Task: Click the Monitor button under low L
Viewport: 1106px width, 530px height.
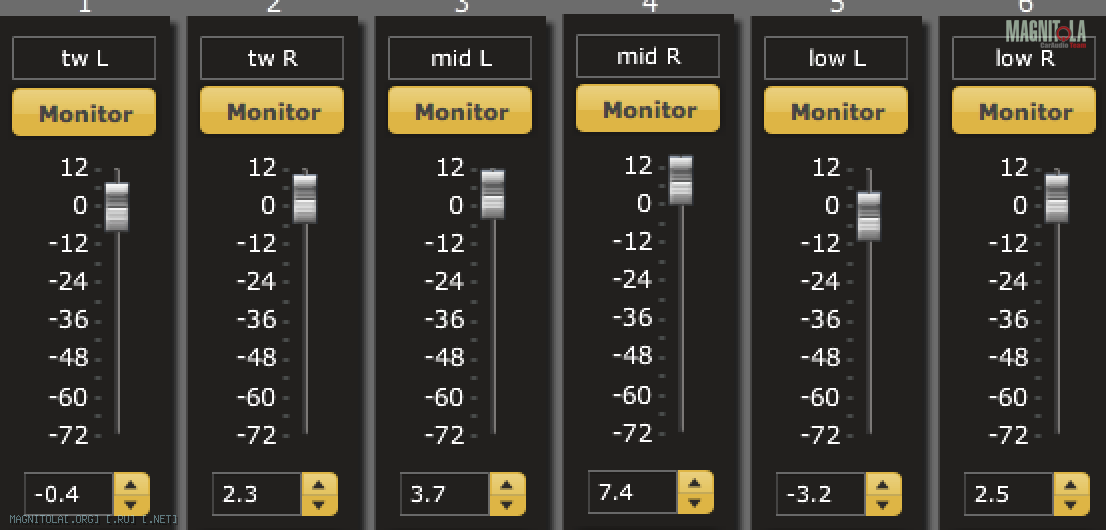Action: 836,111
